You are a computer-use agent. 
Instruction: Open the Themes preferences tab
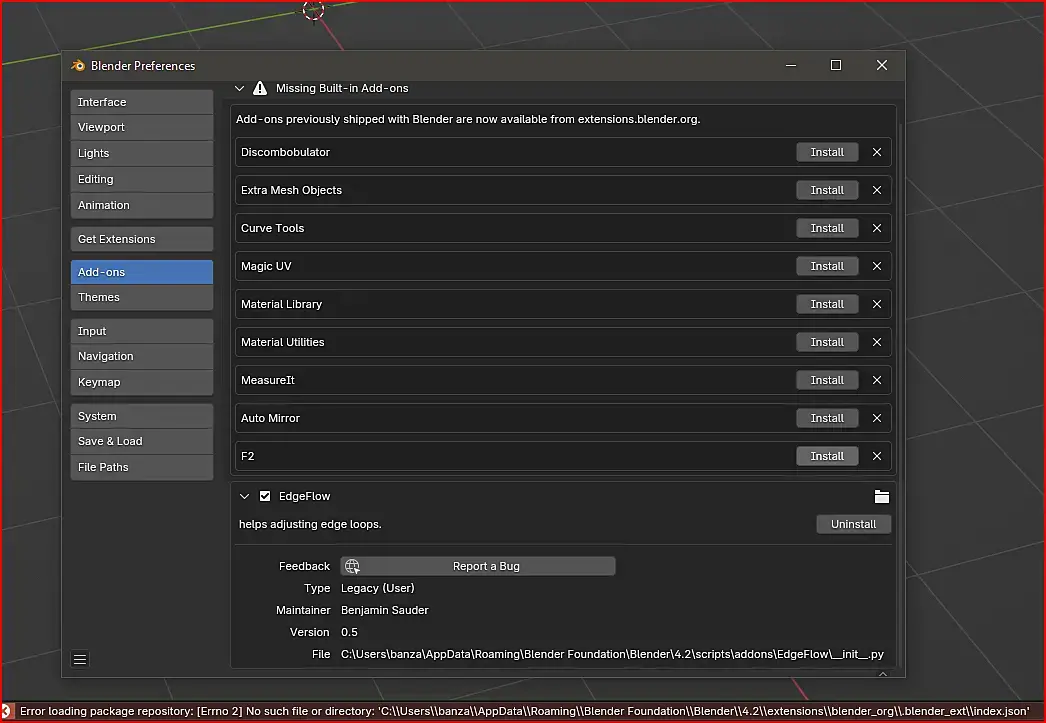[x=141, y=297]
